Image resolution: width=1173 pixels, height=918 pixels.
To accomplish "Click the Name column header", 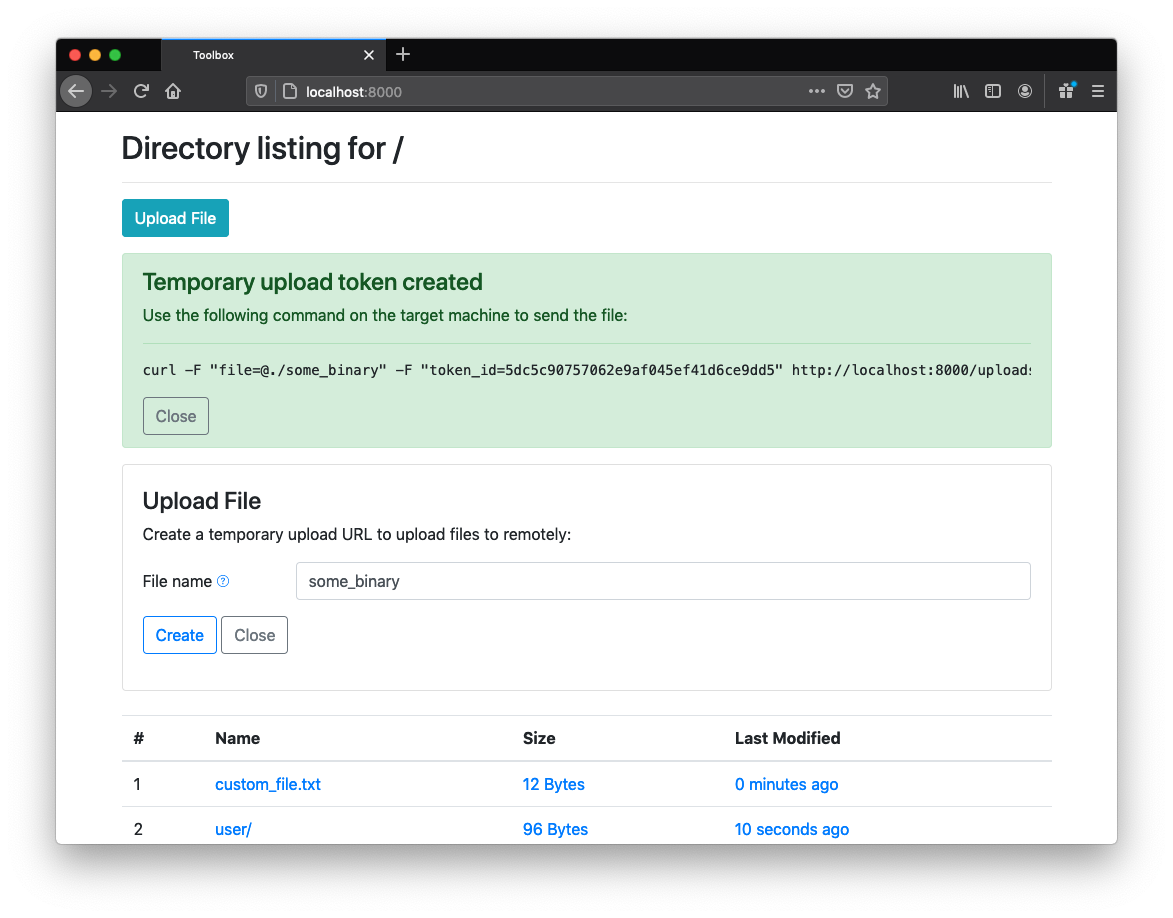I will [237, 738].
